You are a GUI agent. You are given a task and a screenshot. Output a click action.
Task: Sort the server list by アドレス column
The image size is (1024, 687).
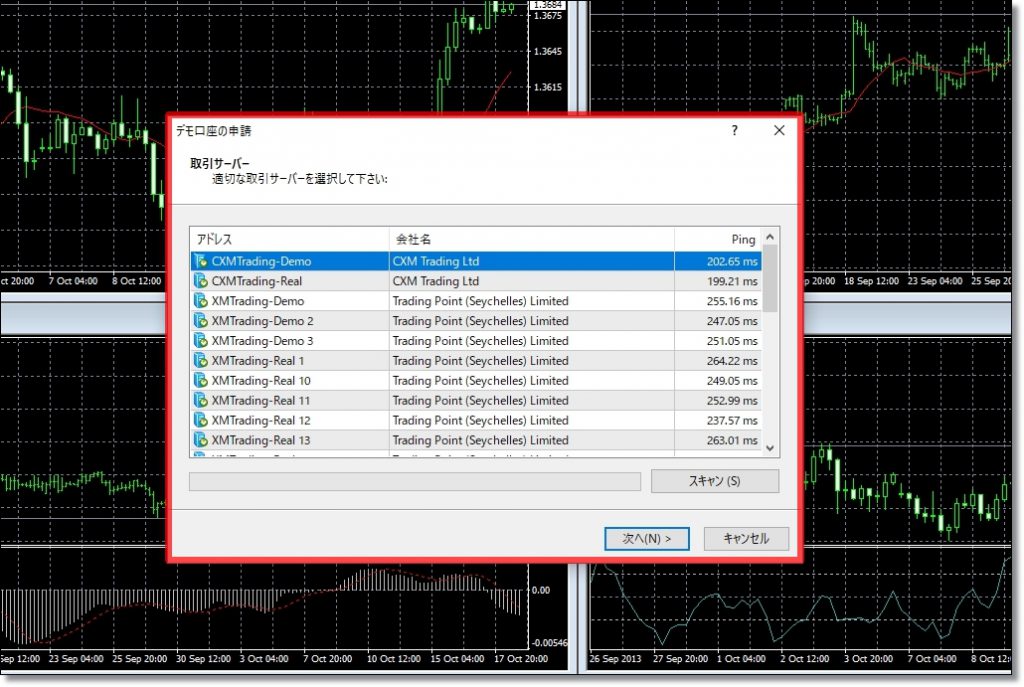pyautogui.click(x=289, y=239)
